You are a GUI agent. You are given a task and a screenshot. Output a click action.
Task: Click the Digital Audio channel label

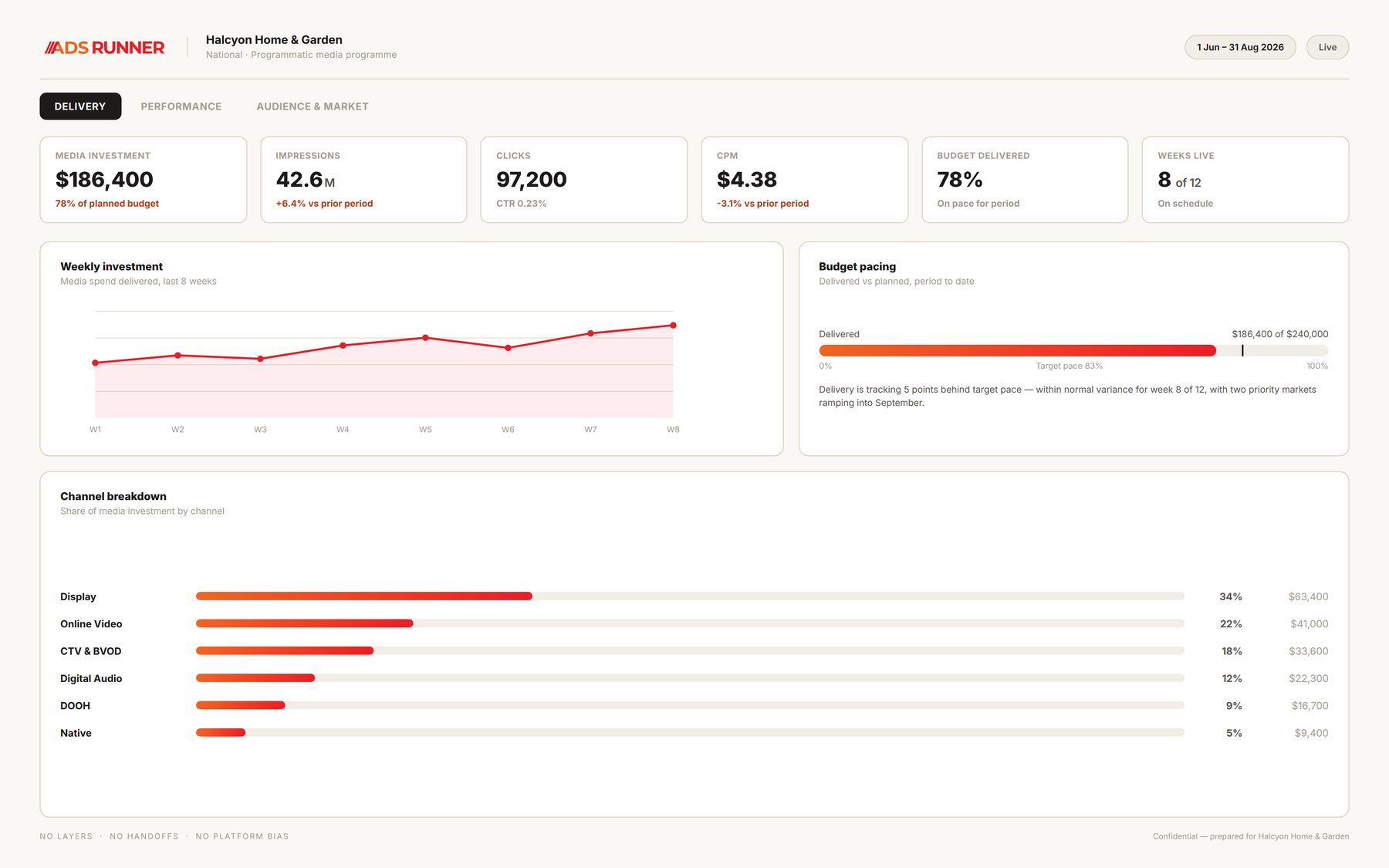pyautogui.click(x=91, y=679)
